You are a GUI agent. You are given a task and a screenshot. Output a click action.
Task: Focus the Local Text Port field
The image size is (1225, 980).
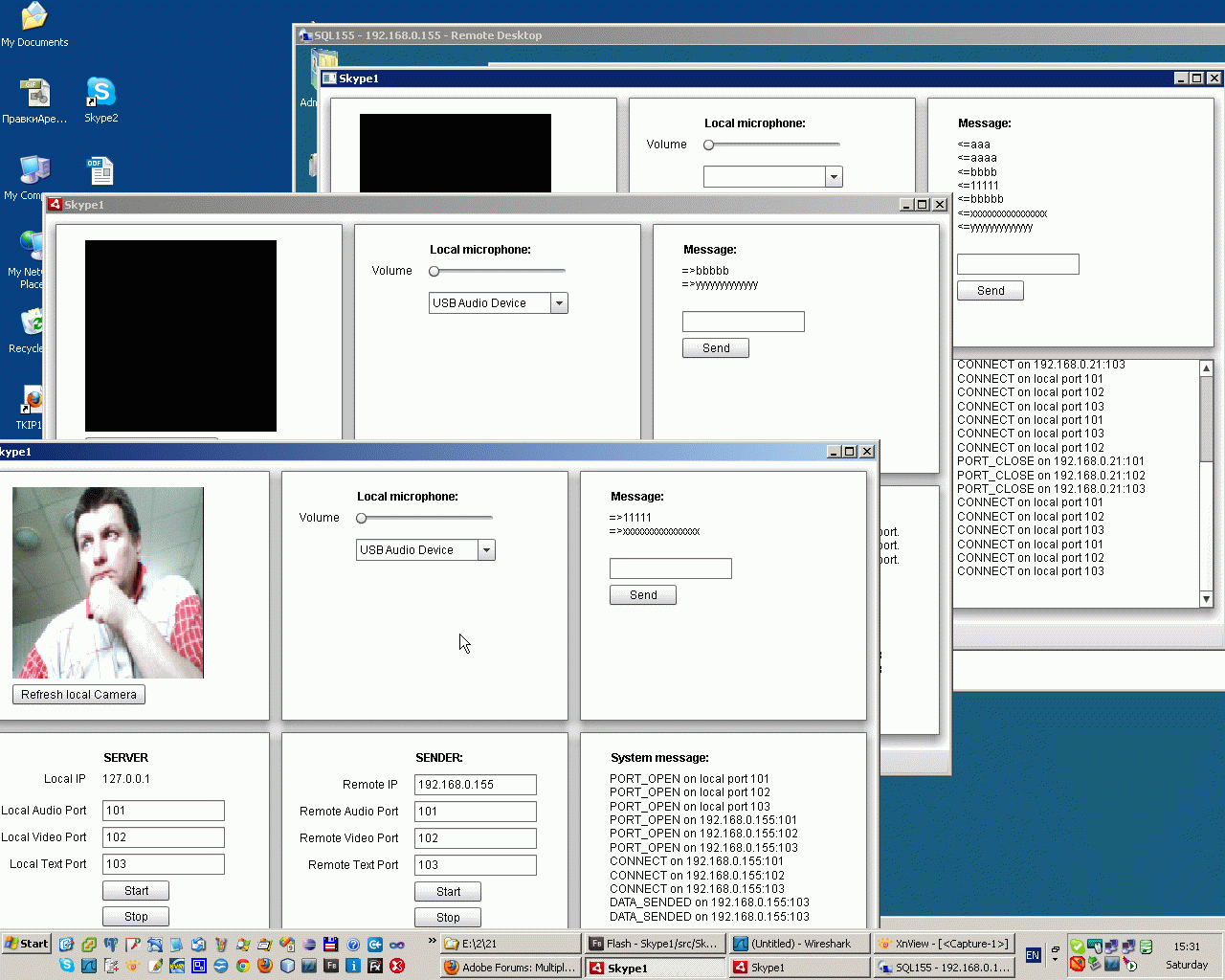164,864
